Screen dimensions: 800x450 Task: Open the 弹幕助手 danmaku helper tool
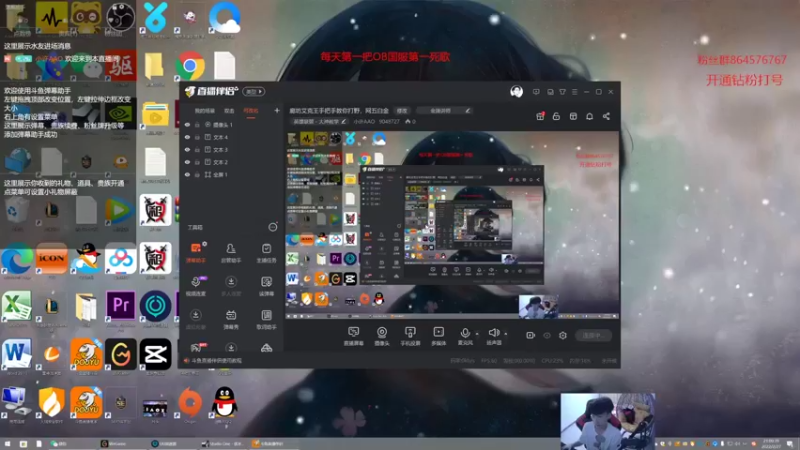pos(195,252)
